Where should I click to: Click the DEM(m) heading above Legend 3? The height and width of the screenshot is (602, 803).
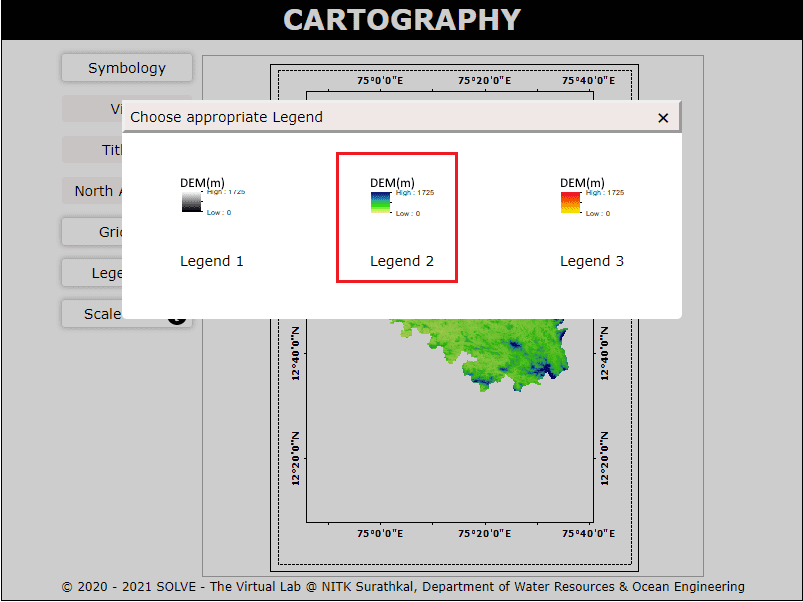582,182
